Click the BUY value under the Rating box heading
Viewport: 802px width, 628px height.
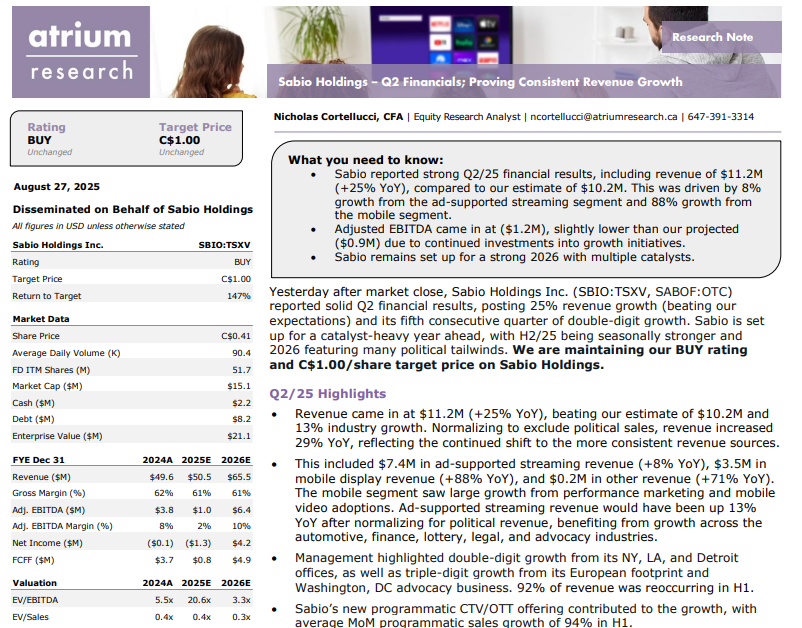click(x=39, y=140)
